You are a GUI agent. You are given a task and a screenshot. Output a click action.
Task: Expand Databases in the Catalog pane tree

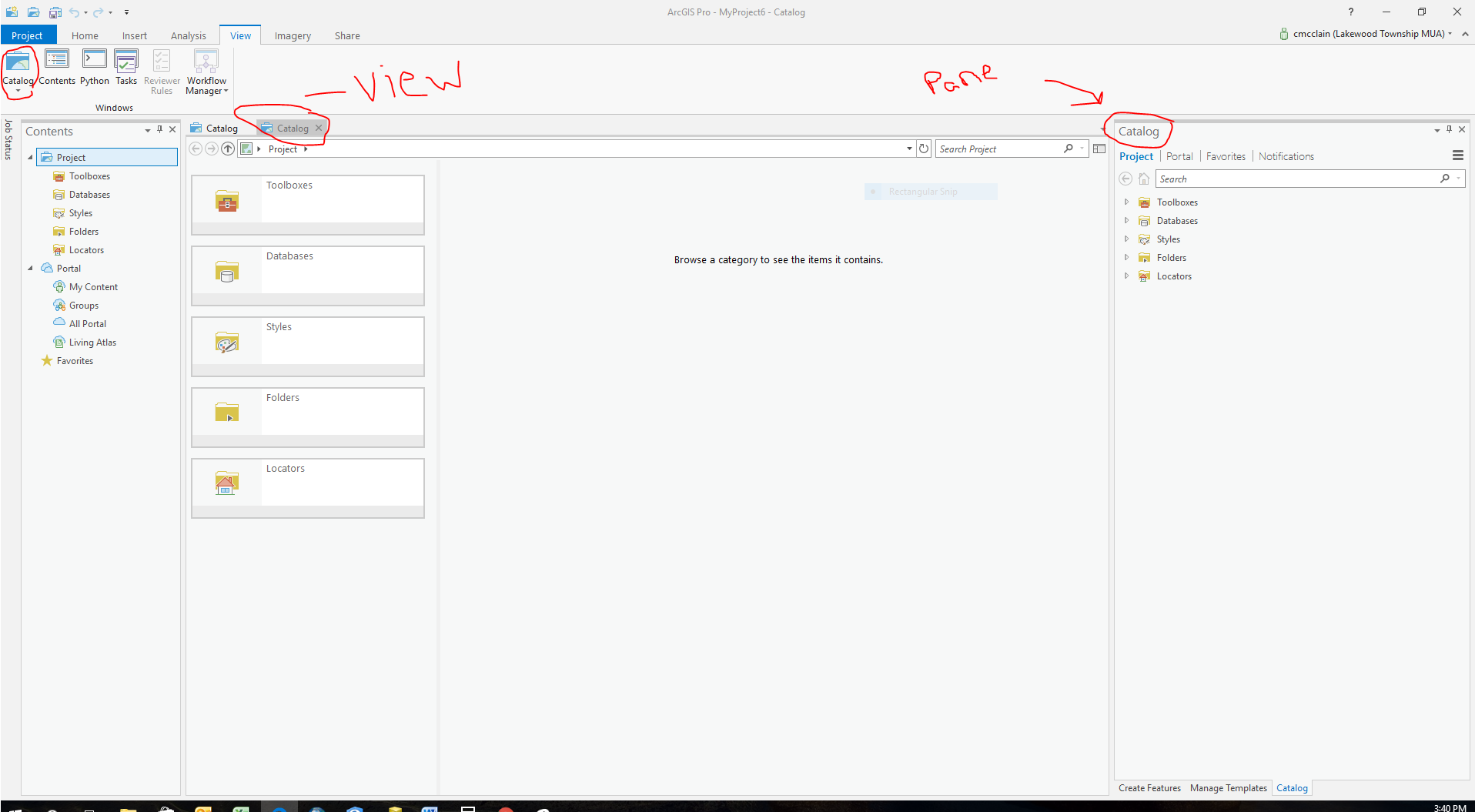(1126, 221)
